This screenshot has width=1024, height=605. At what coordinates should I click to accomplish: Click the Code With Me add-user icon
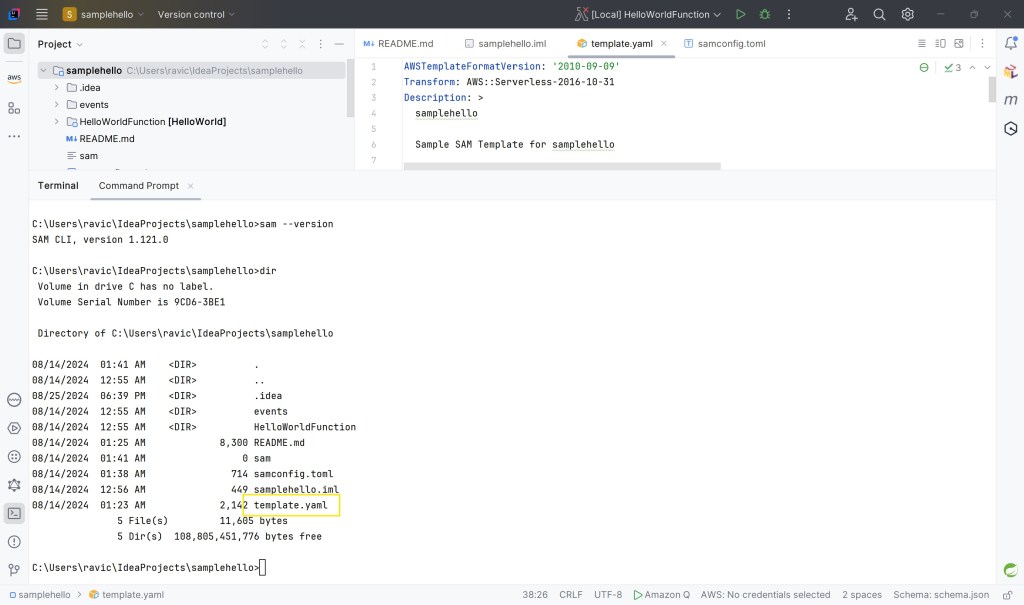pos(851,14)
